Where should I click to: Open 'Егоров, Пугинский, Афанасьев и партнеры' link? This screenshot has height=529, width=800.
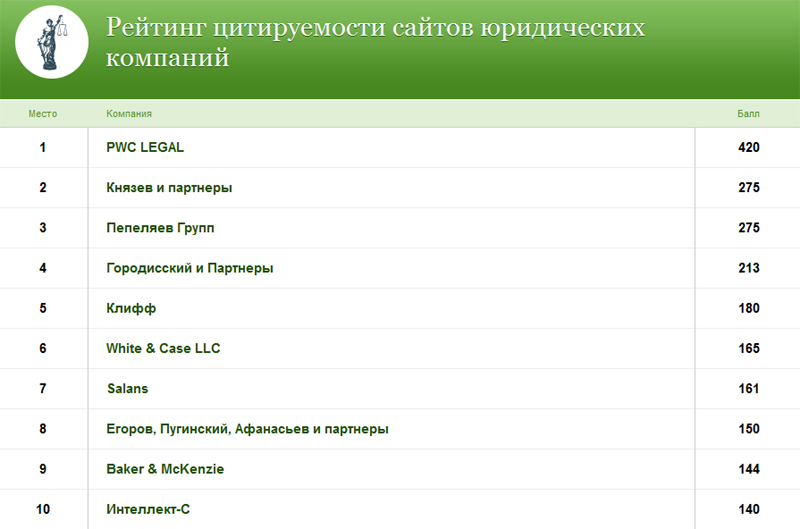tap(247, 429)
